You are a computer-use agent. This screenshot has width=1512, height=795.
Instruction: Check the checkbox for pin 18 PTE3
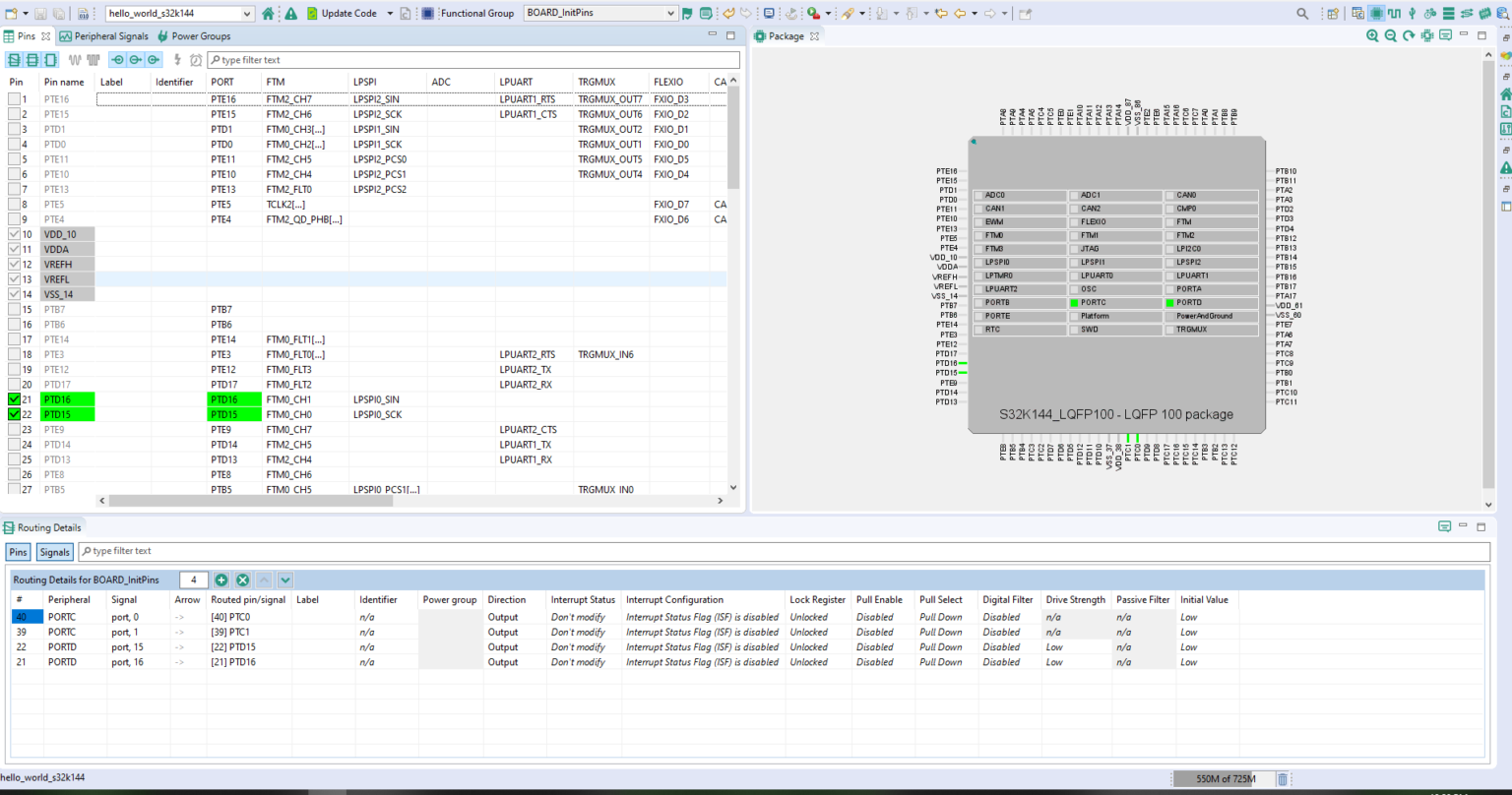(14, 354)
